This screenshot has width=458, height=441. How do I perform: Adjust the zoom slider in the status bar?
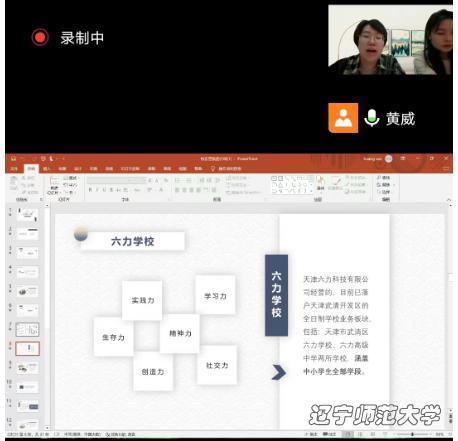point(412,434)
